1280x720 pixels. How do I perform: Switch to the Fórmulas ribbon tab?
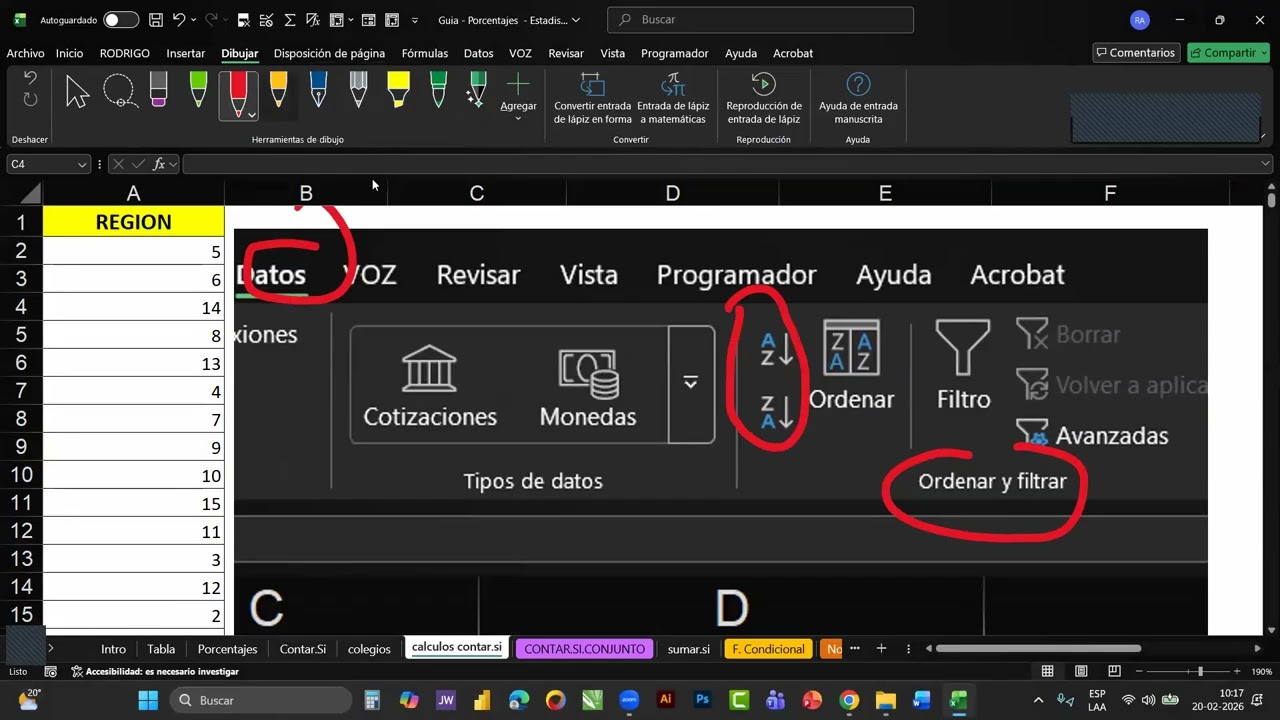[x=425, y=53]
